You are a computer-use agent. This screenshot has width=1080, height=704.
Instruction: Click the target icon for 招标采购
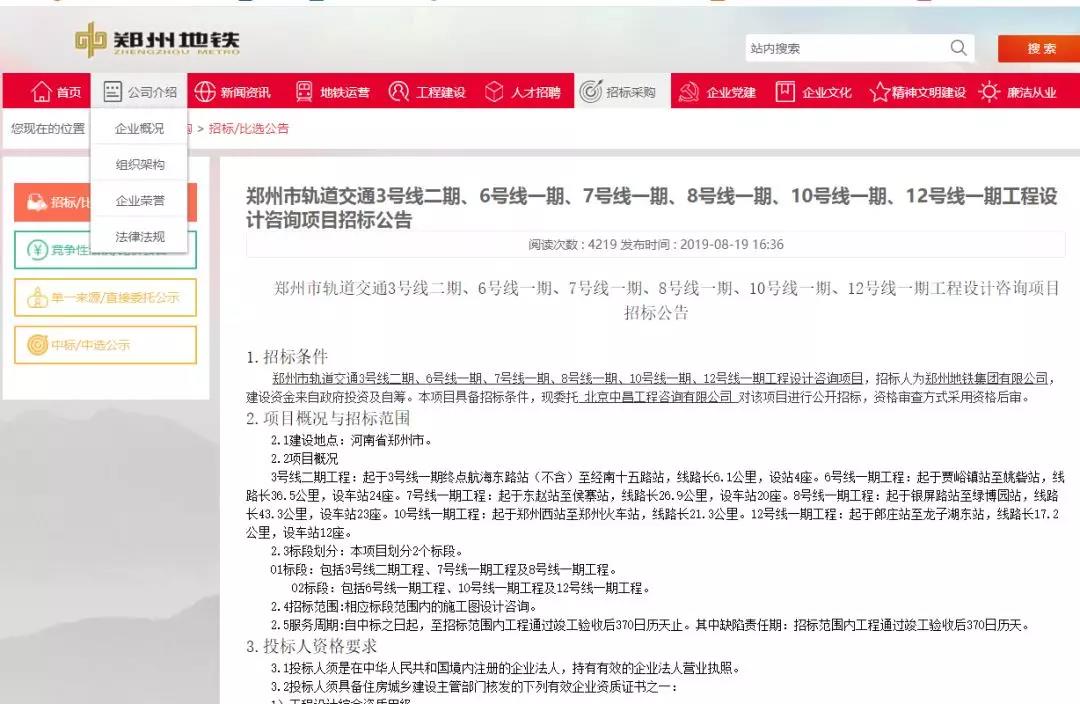coord(591,92)
